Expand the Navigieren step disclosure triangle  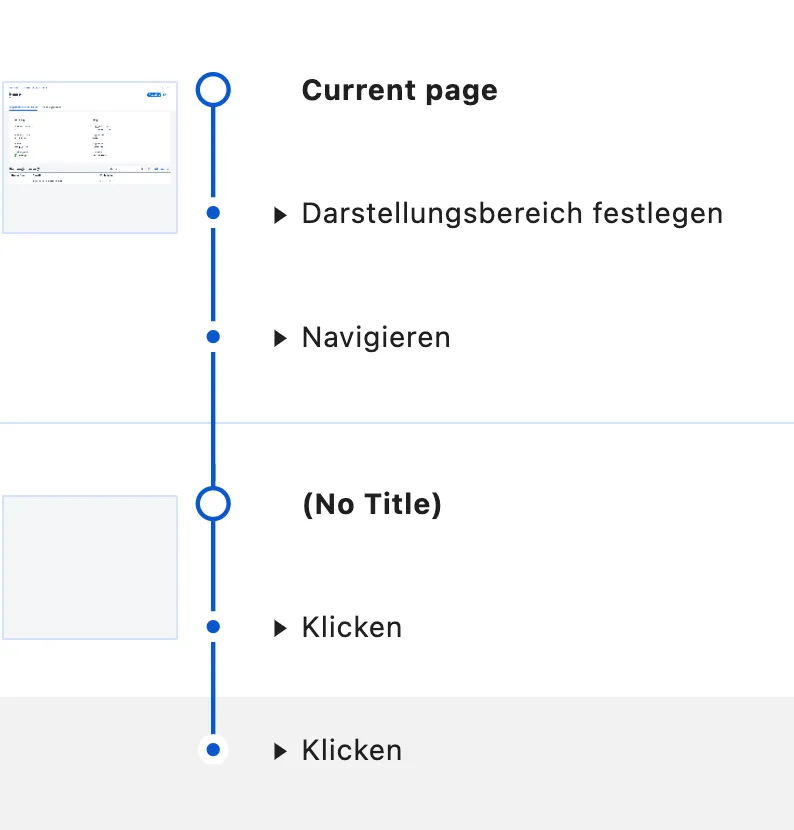coord(281,338)
